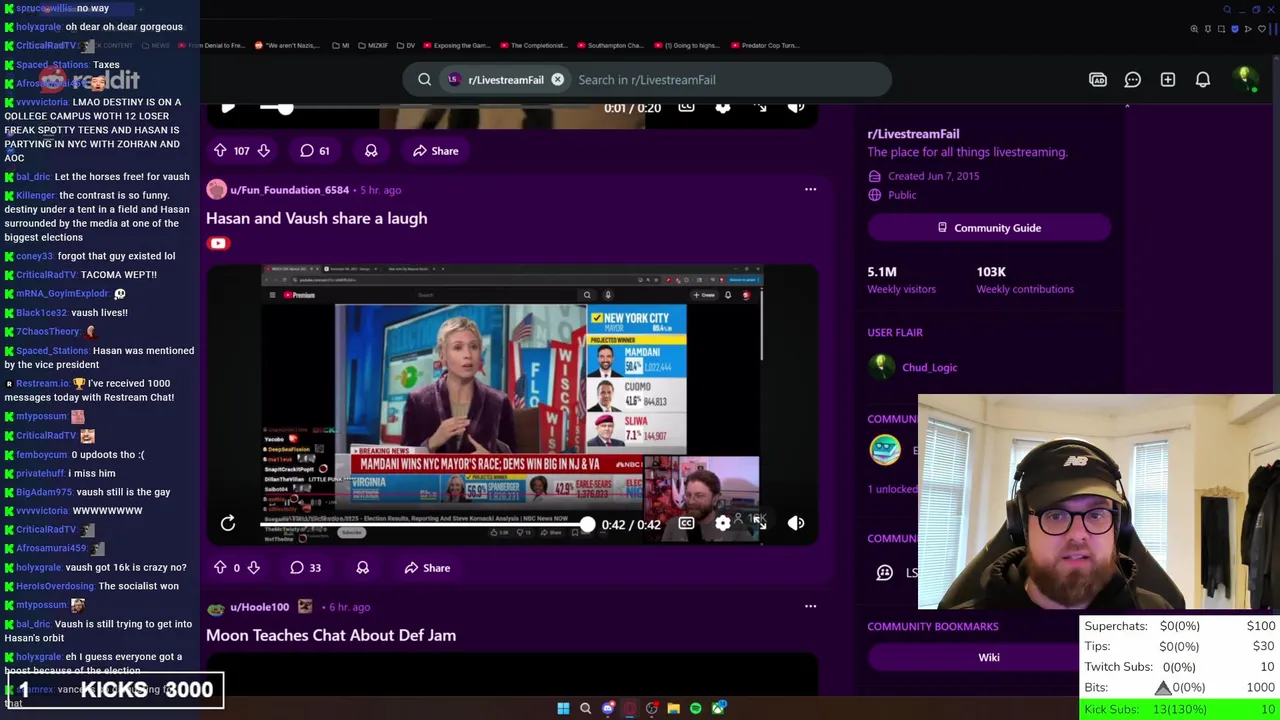
Task: Mute the 0:42 video volume
Action: click(x=796, y=524)
